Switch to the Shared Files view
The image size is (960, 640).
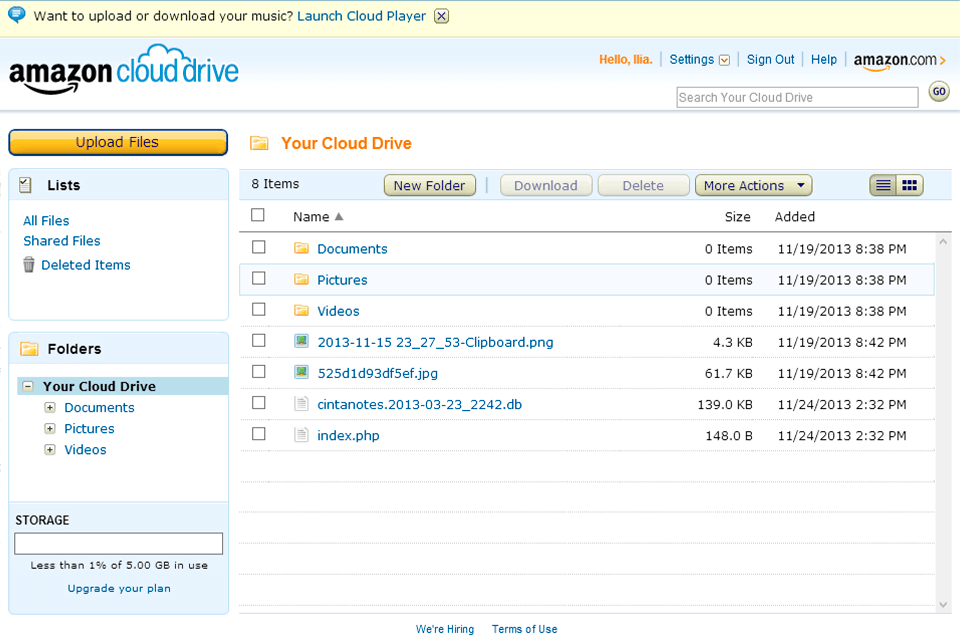click(61, 241)
